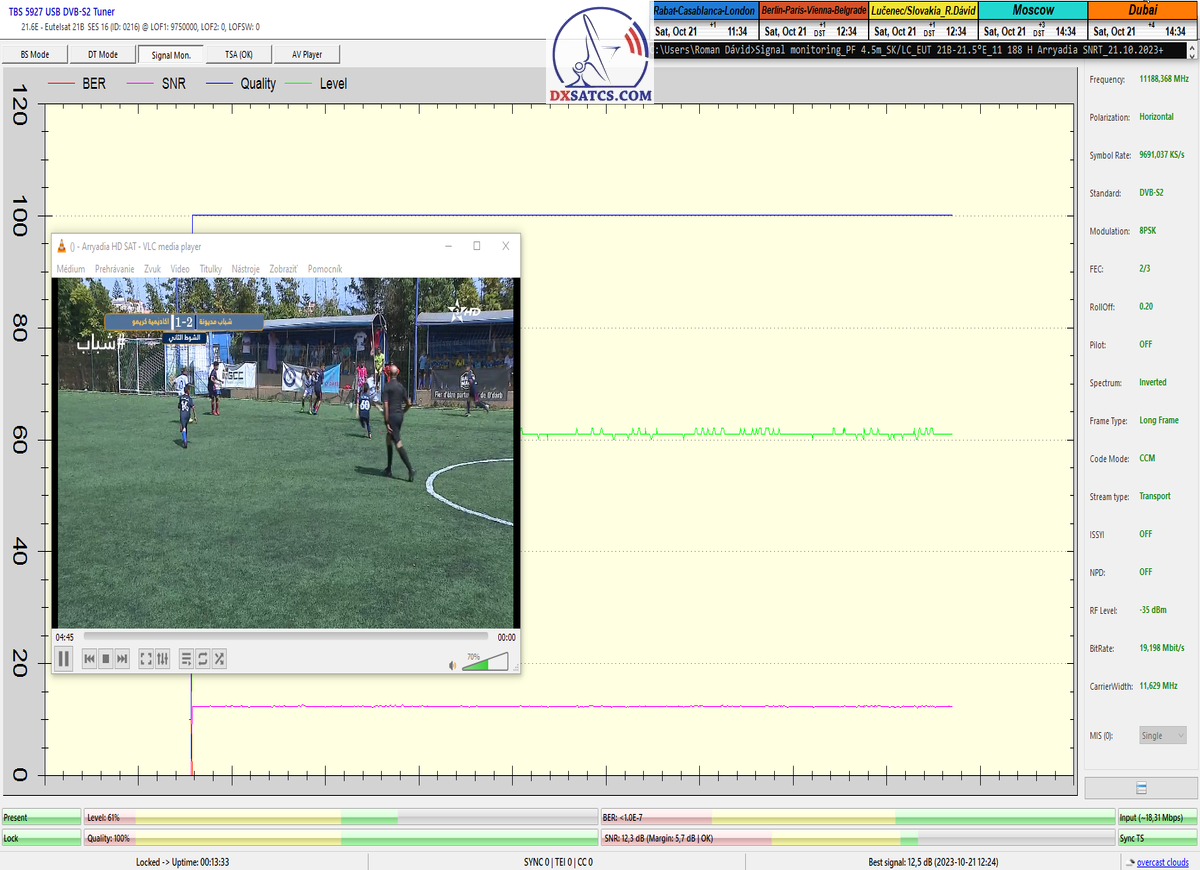Skip to next media in VLC
Image resolution: width=1200 pixels, height=870 pixels.
(122, 658)
